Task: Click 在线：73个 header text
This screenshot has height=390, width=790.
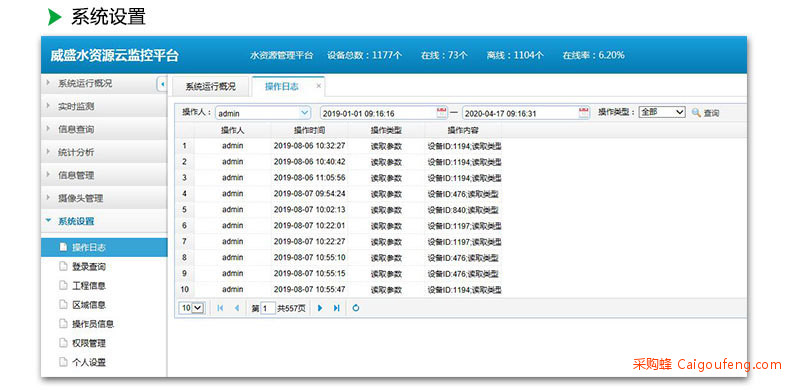Action: (x=444, y=55)
